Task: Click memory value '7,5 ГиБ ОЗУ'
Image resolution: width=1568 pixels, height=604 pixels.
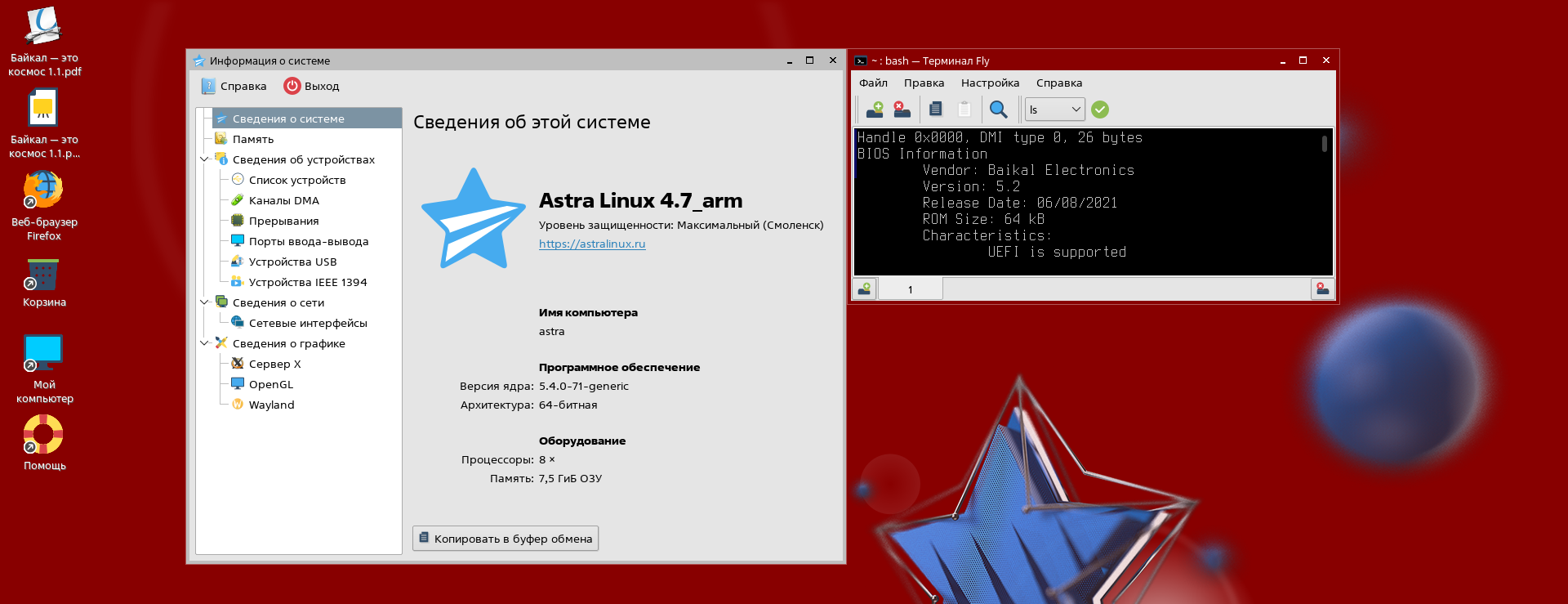Action: [x=570, y=478]
